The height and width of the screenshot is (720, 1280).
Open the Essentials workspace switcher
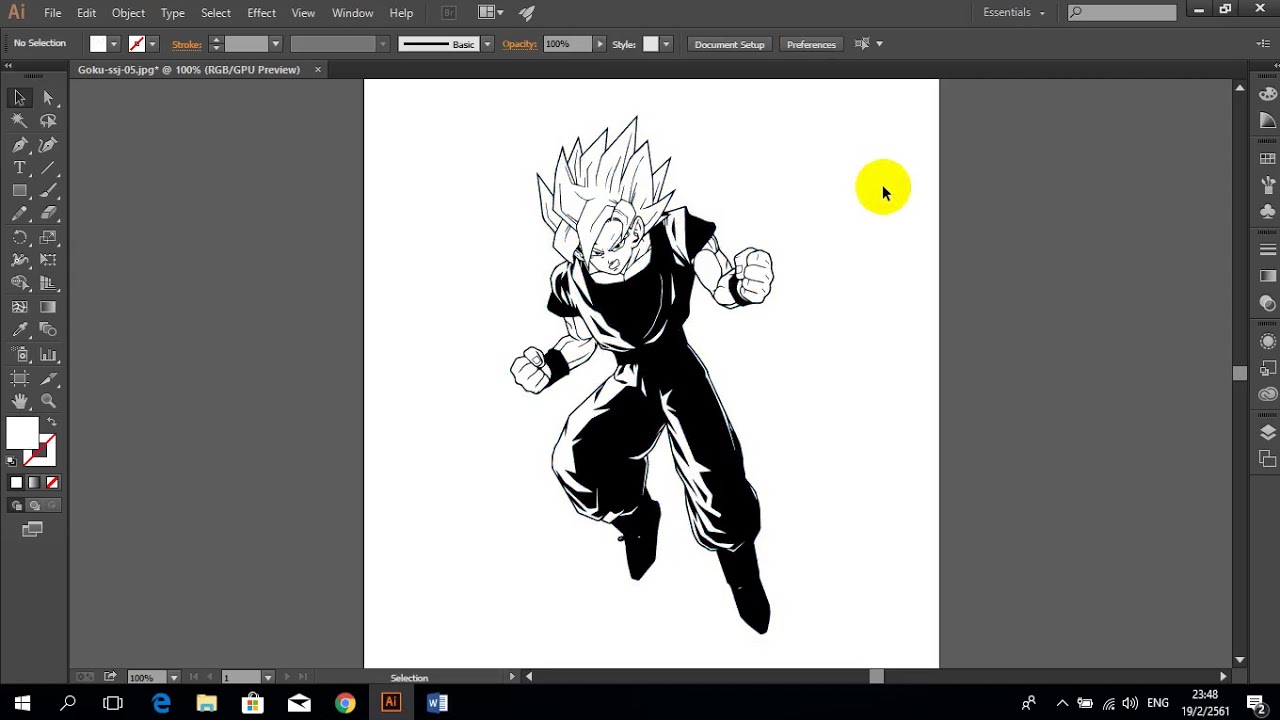tap(1013, 13)
